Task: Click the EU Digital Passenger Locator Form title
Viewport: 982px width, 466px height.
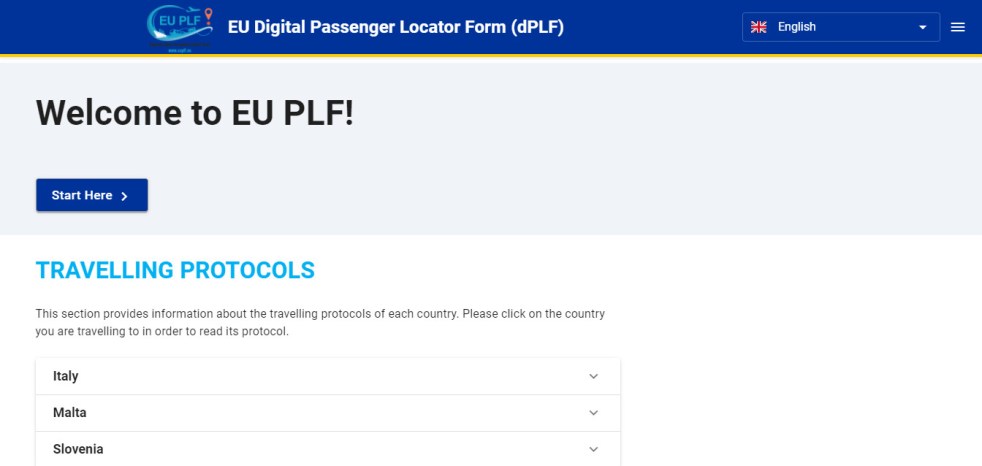Action: [395, 27]
